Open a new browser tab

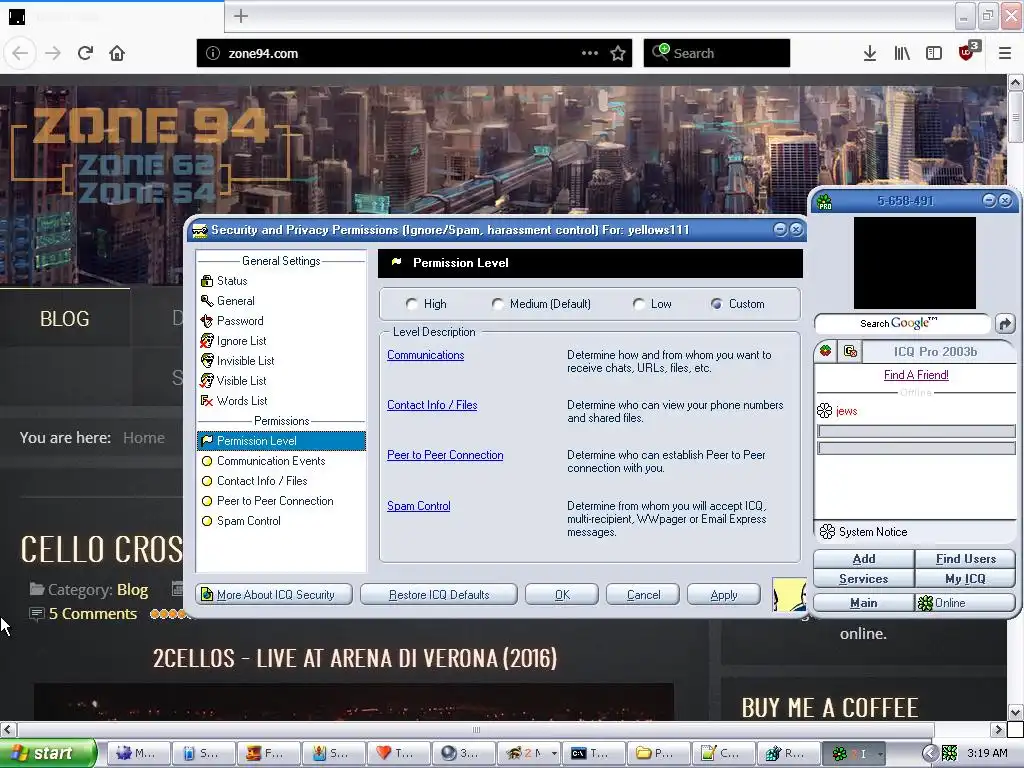240,16
